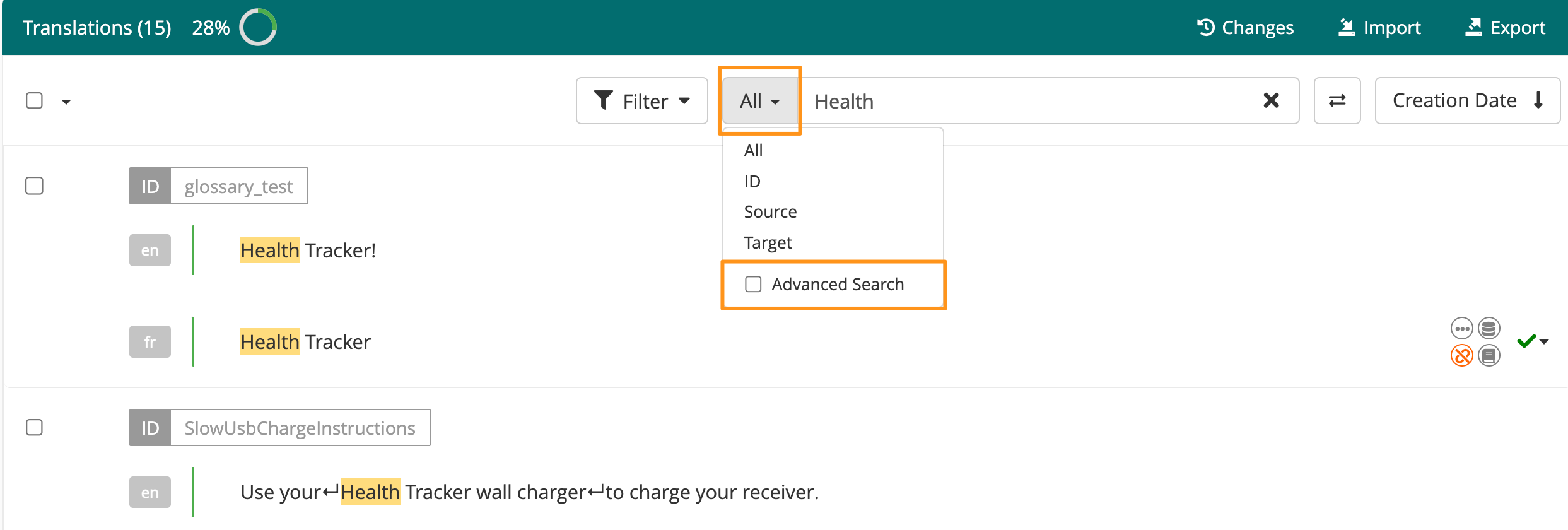Screen dimensions: 1568x530
Task: Click the orange broken-link icon
Action: (1461, 356)
